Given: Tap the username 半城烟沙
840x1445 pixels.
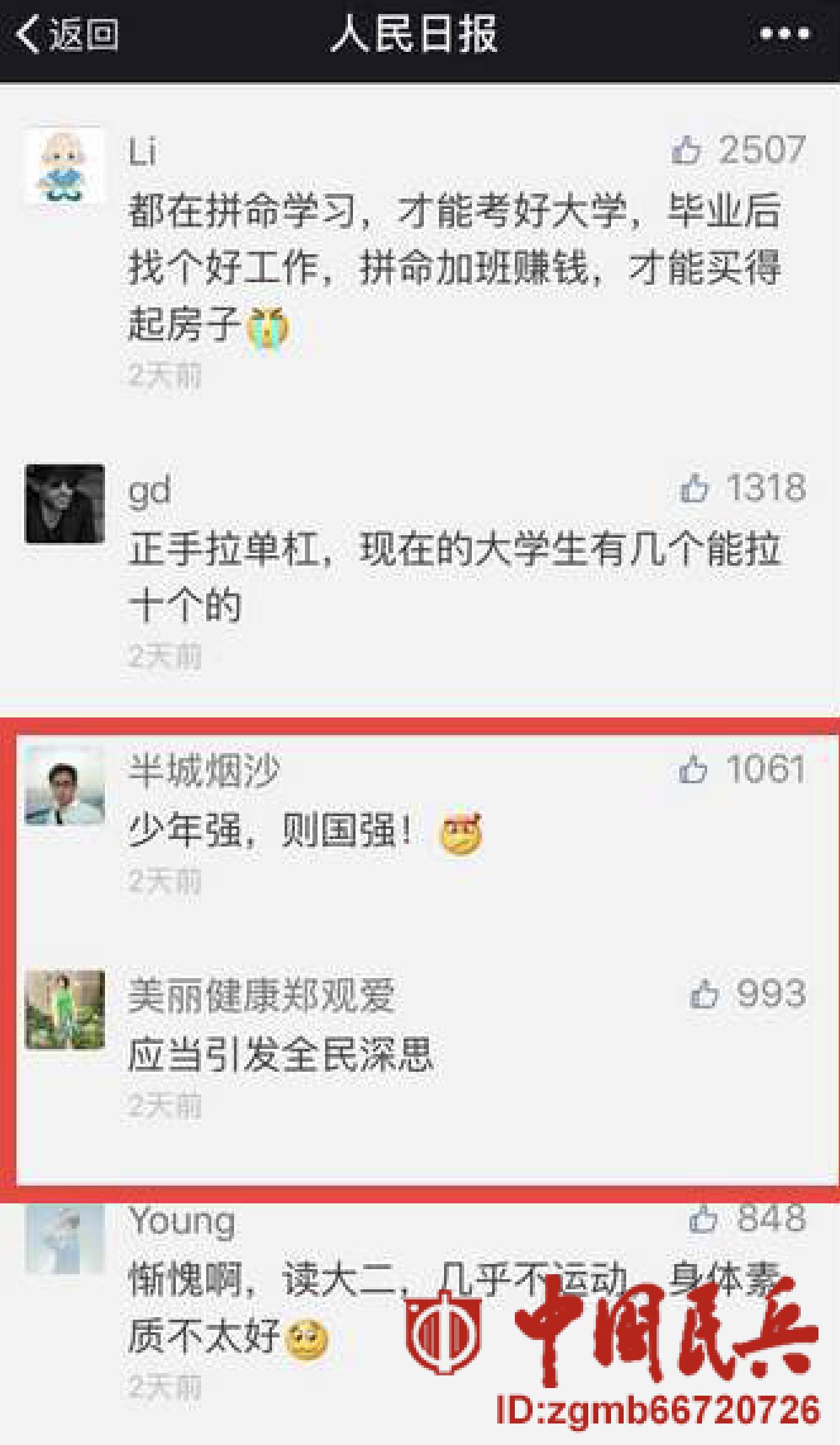Looking at the screenshot, I should 204,771.
